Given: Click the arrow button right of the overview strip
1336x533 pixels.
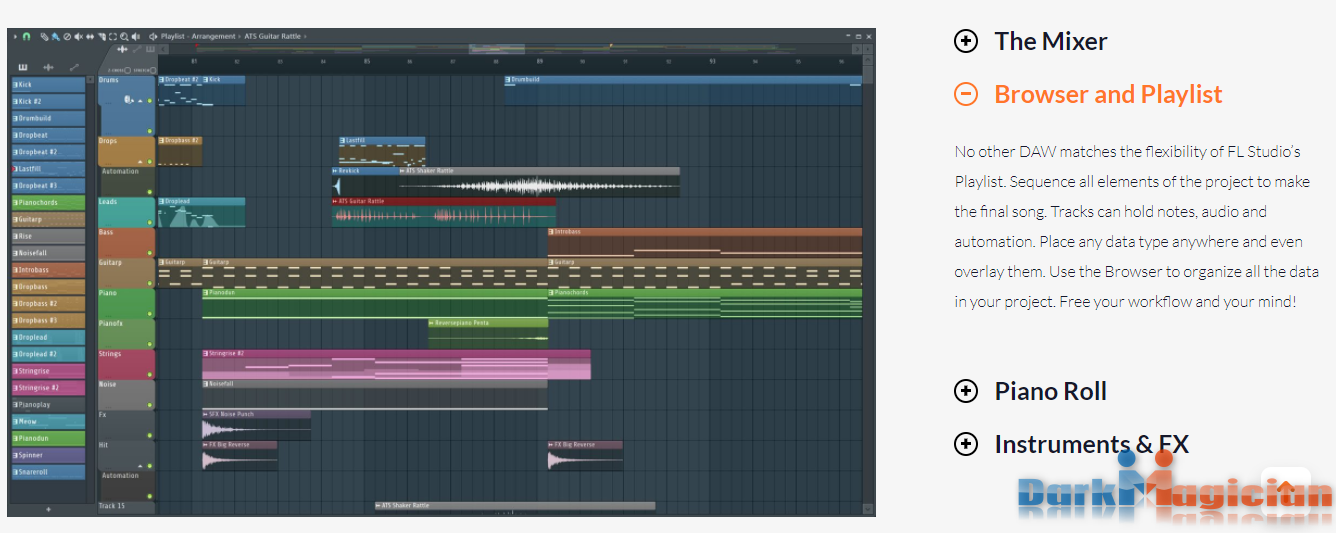Looking at the screenshot, I should tap(857, 49).
